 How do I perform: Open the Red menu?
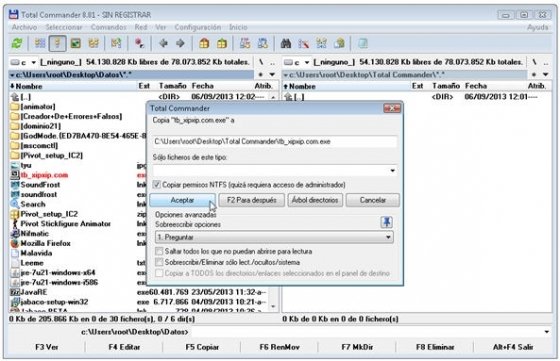141,27
